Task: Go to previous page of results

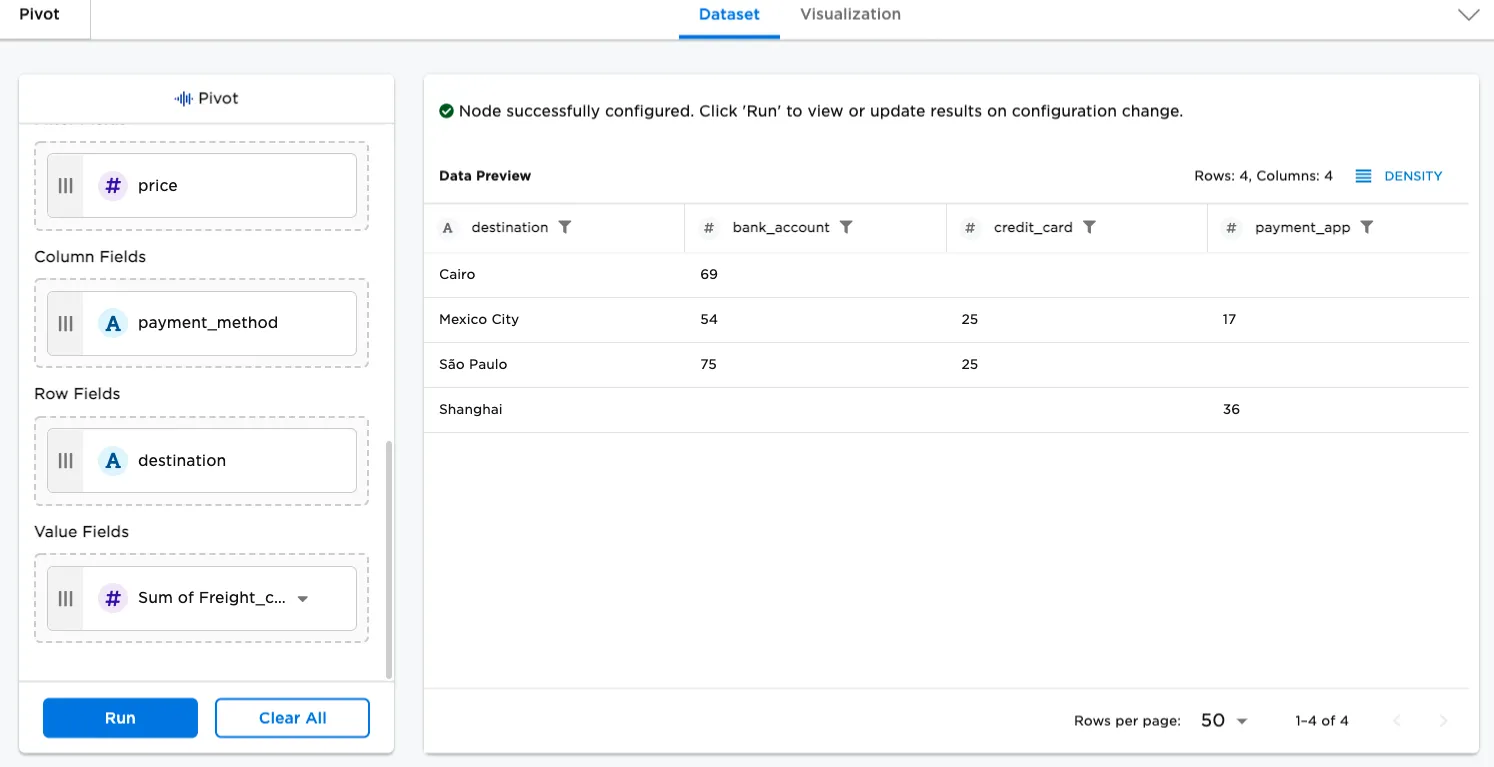Action: 1397,720
